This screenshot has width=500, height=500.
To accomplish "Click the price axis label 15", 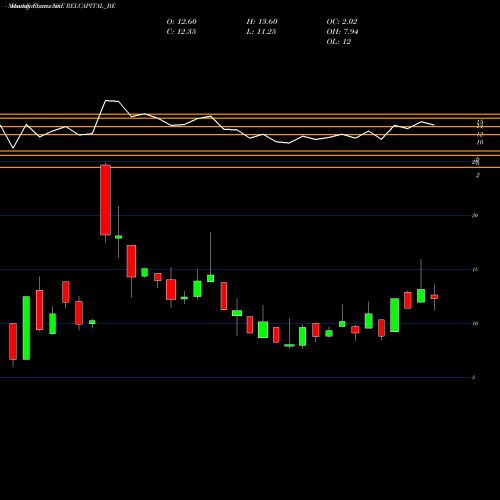I will click(x=475, y=270).
